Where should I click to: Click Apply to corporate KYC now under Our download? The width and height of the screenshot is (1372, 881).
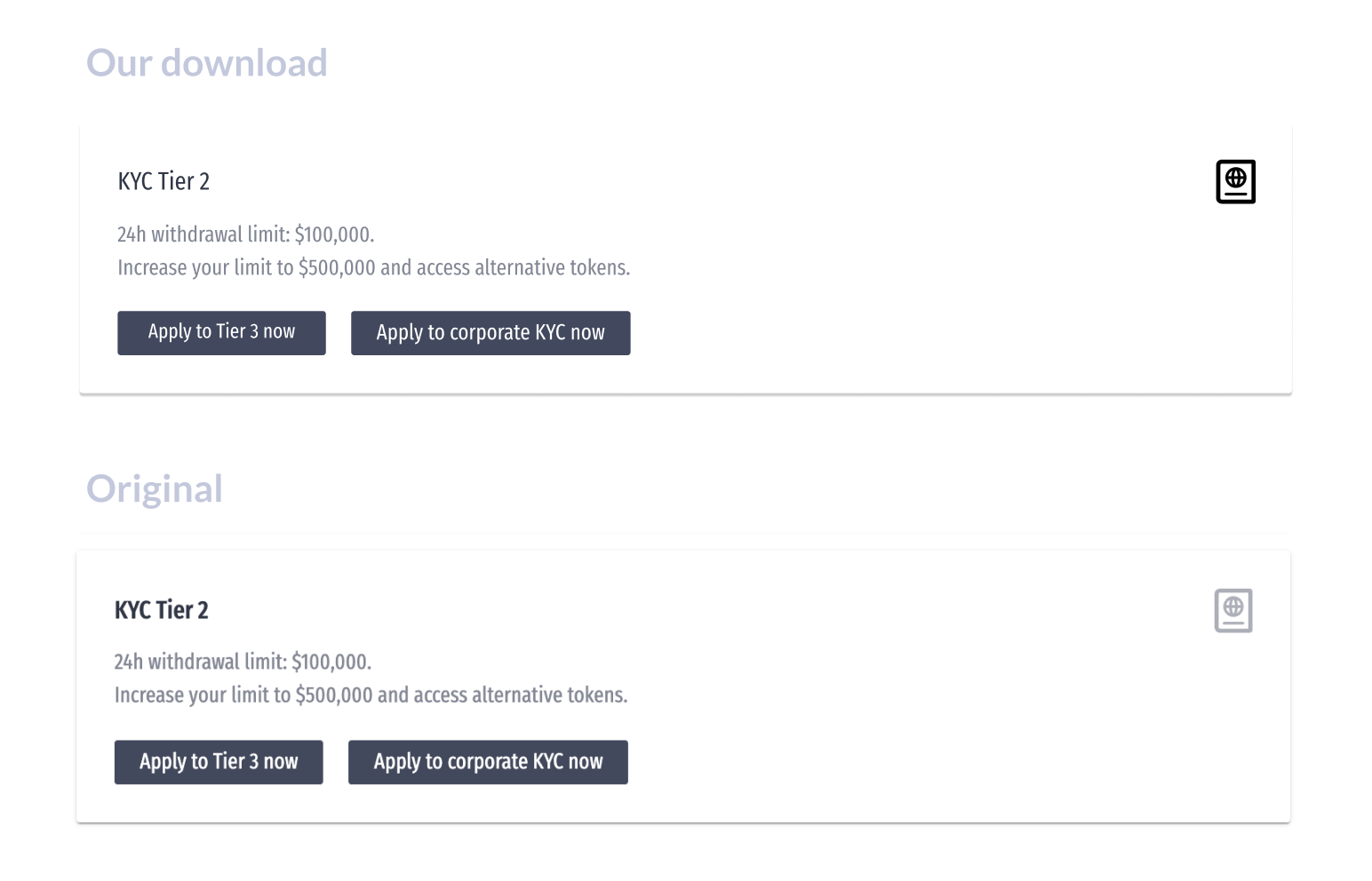pyautogui.click(x=491, y=333)
